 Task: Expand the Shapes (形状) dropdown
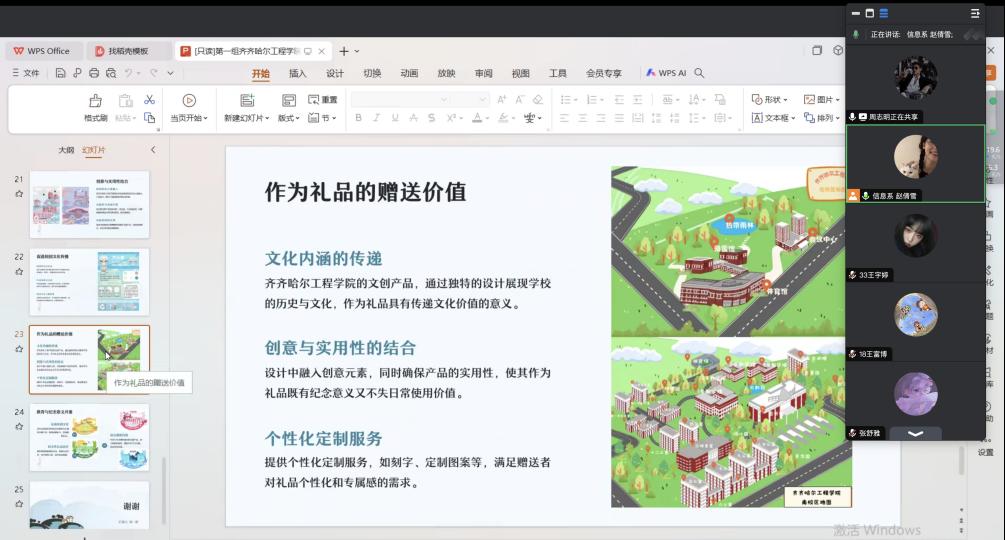pyautogui.click(x=769, y=100)
